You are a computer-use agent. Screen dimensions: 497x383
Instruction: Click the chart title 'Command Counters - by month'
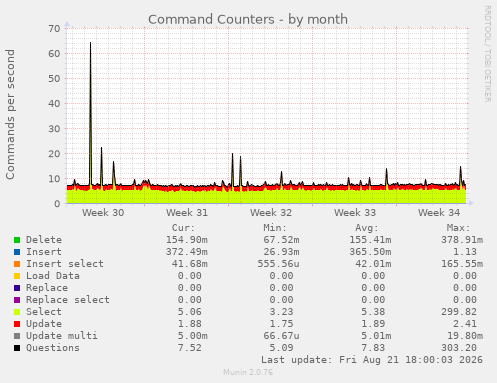(x=248, y=20)
